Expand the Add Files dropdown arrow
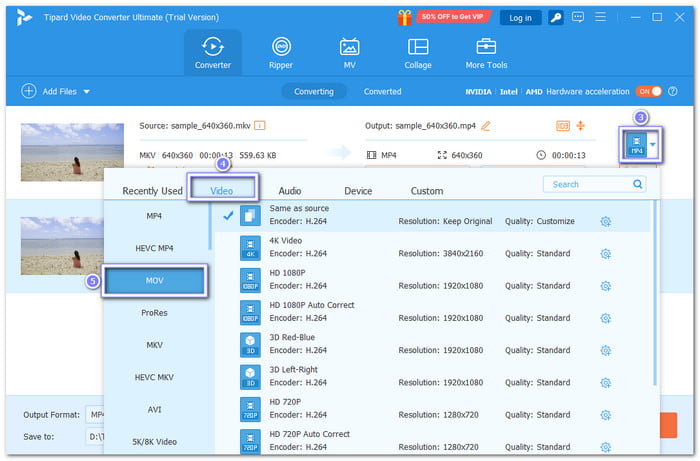Screen dimensions: 700x461 point(87,91)
